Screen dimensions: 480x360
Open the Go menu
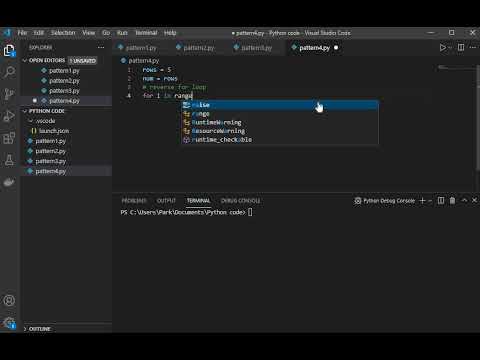[106, 33]
